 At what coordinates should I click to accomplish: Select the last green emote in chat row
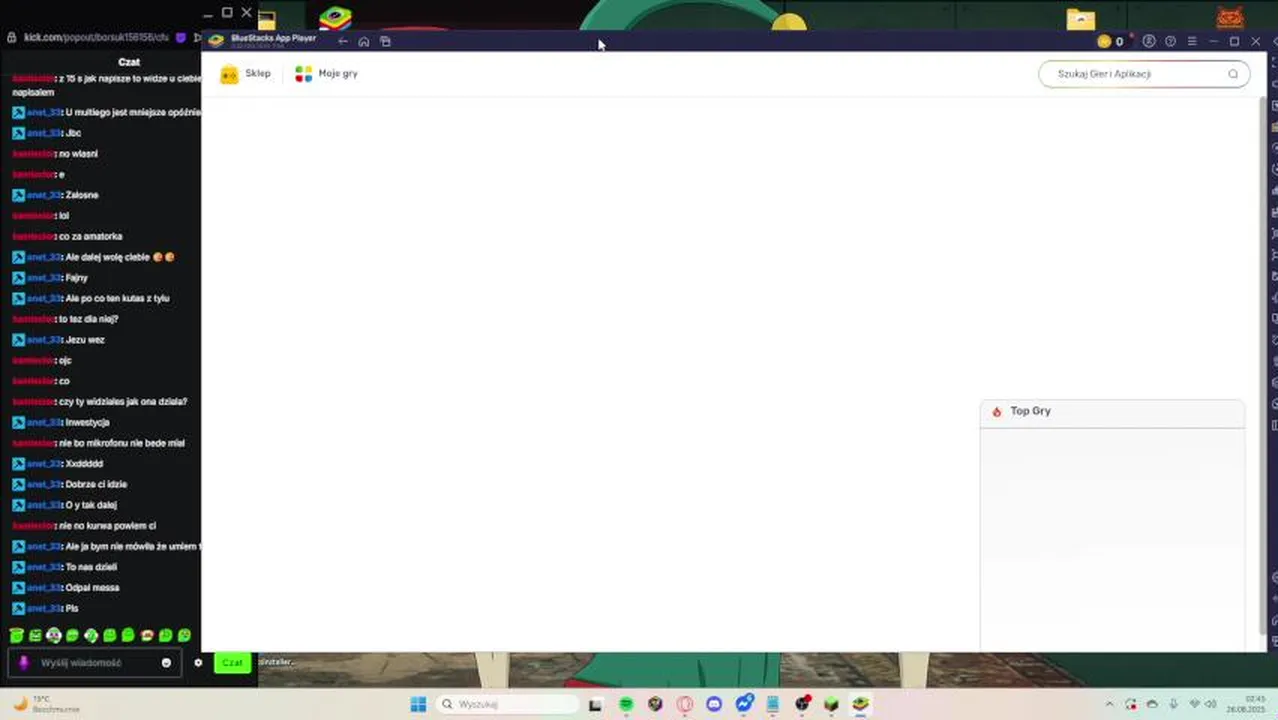click(x=184, y=635)
